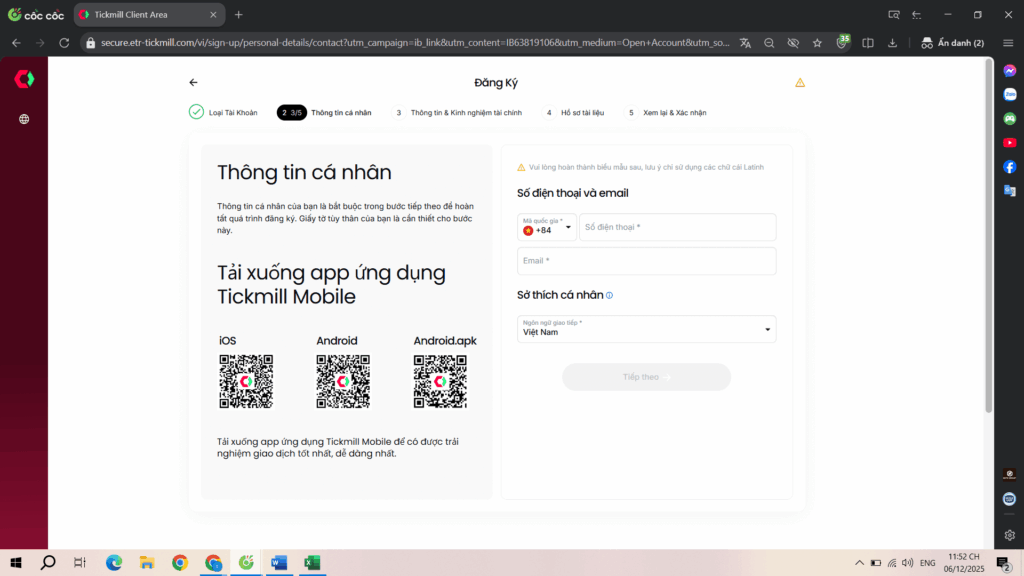Click the Ẩn danh (2) profile button

[x=952, y=43]
